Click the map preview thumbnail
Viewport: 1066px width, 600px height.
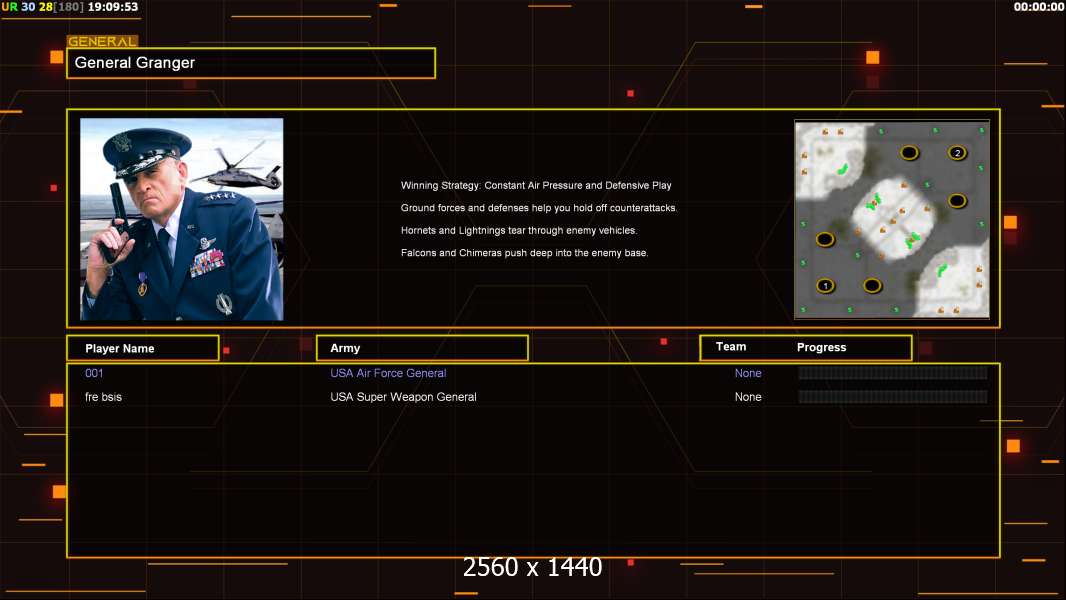tap(892, 219)
